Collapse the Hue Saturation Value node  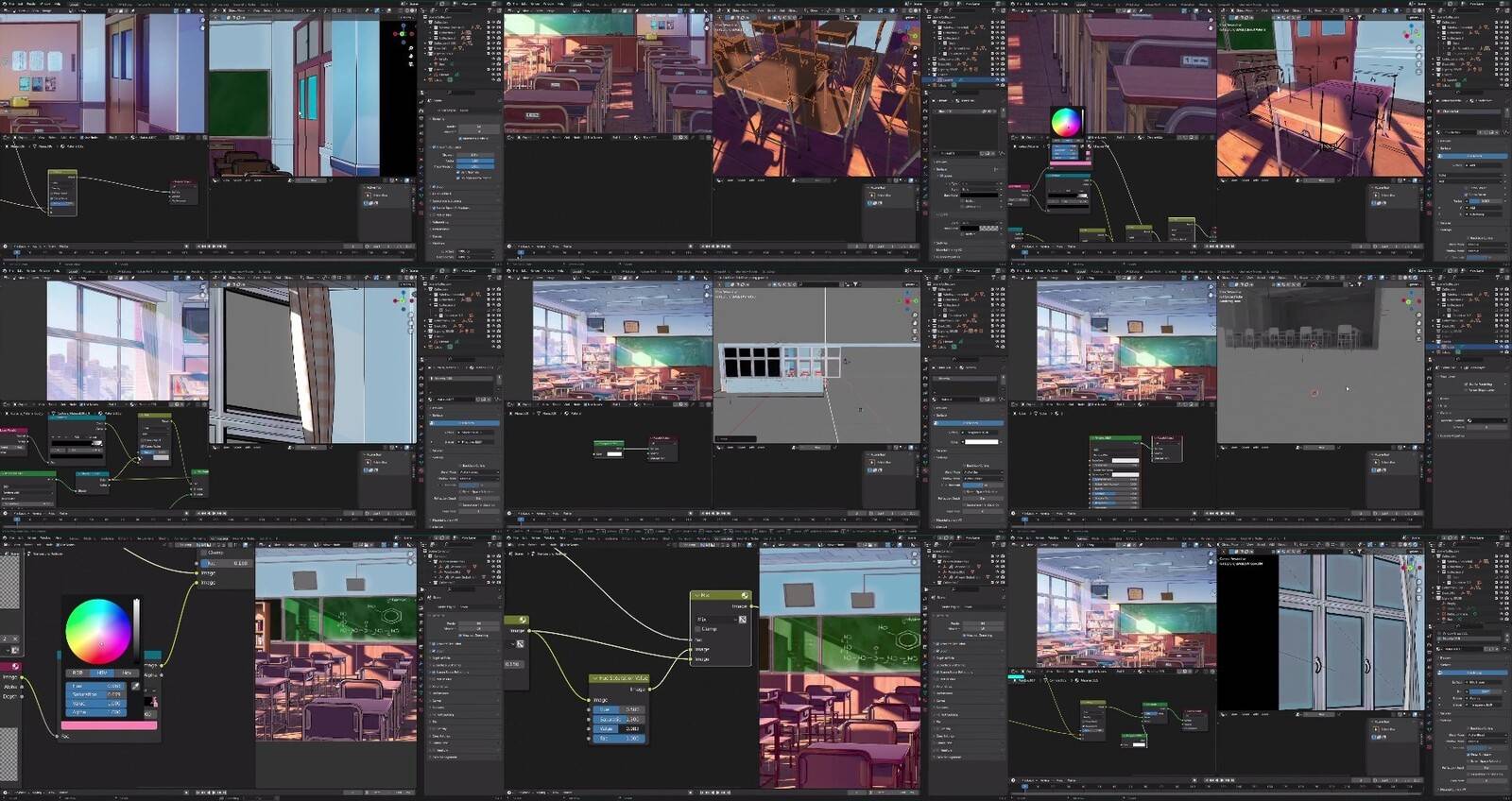click(x=593, y=678)
